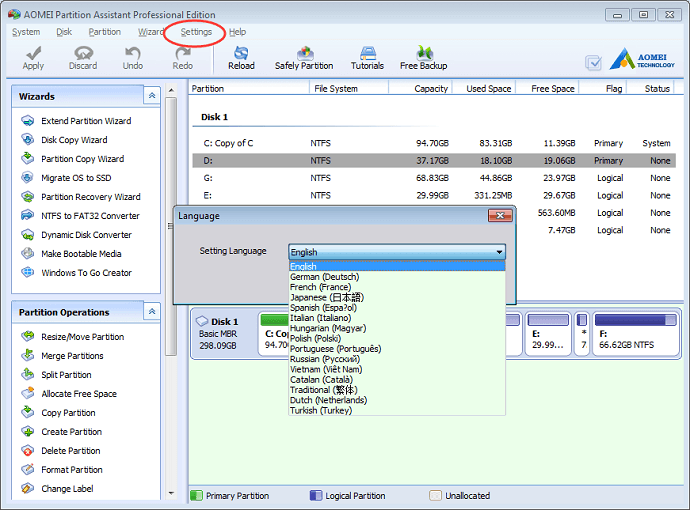This screenshot has height=510, width=690.
Task: Select the C: Copy of C partition row
Action: pyautogui.click(x=434, y=143)
